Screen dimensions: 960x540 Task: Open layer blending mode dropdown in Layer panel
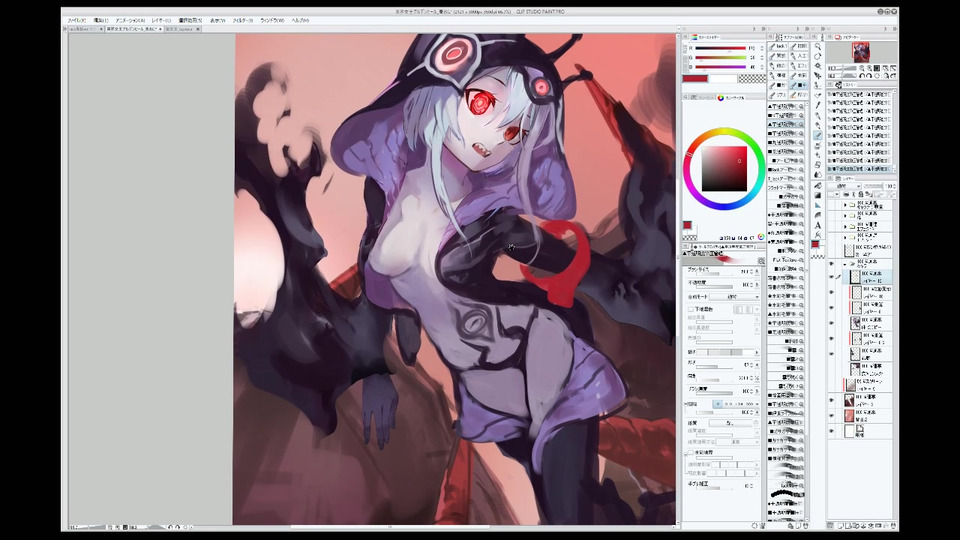pos(845,186)
